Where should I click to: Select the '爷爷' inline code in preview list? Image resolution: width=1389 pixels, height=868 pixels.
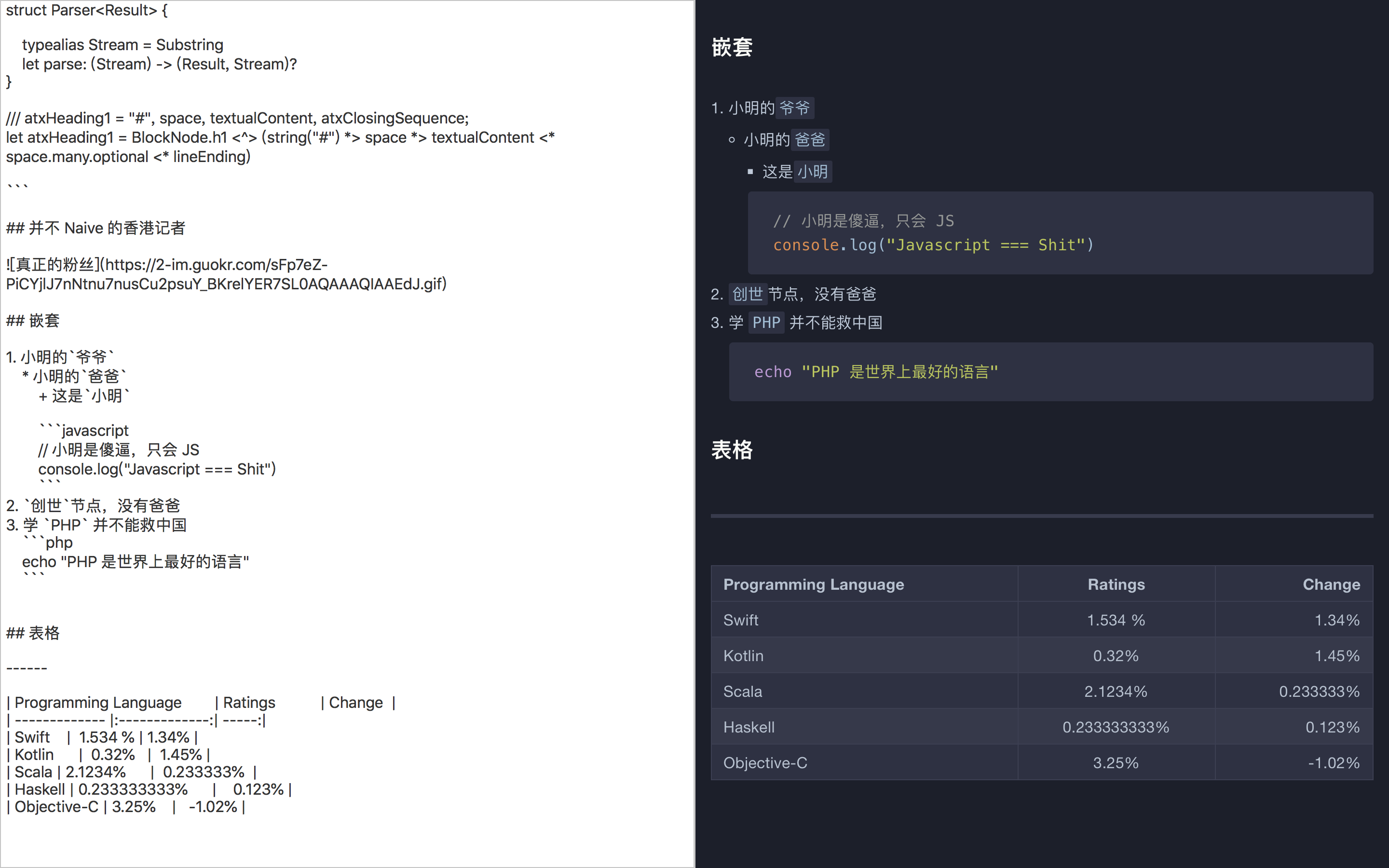point(794,108)
